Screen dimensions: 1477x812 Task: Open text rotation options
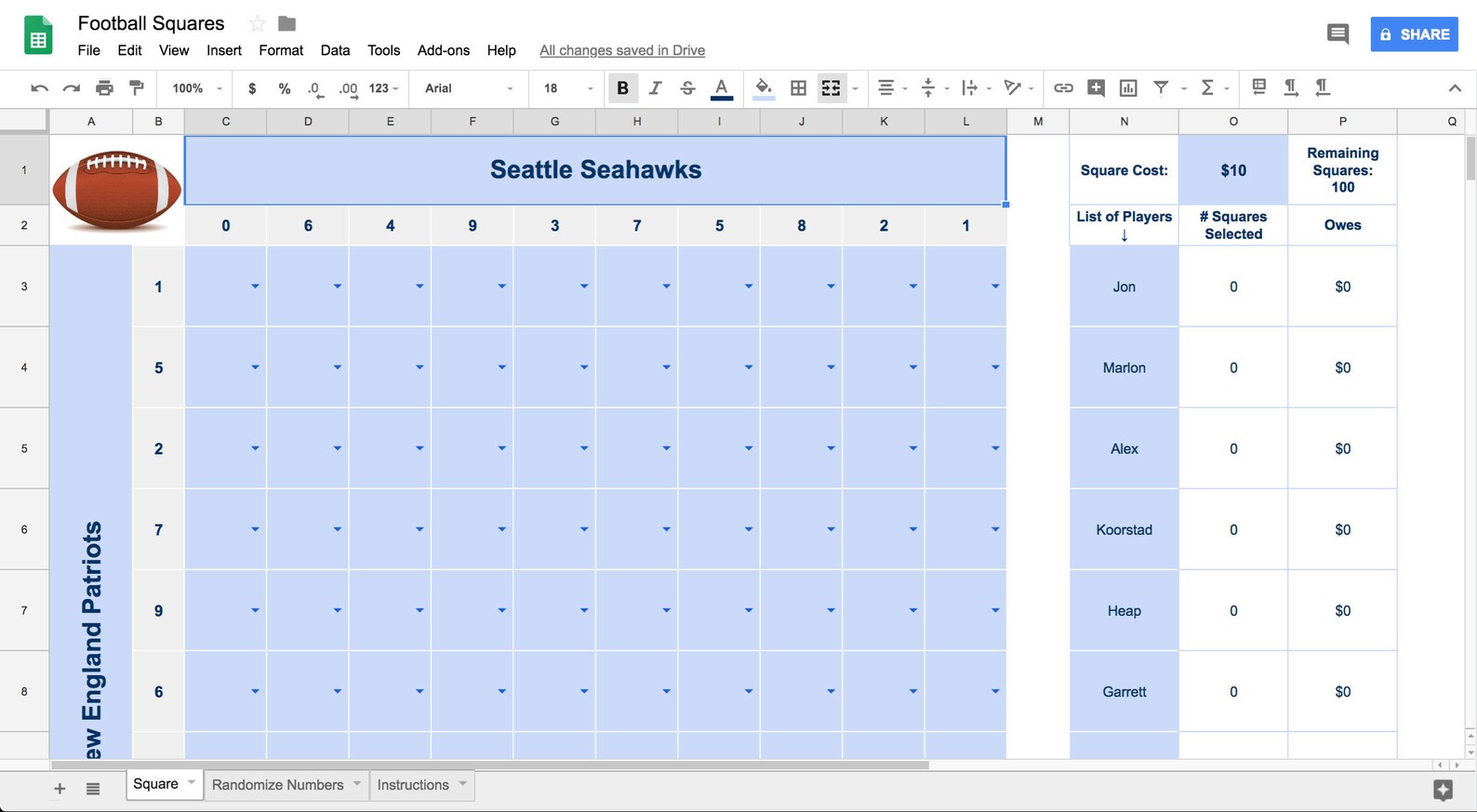[x=1013, y=88]
